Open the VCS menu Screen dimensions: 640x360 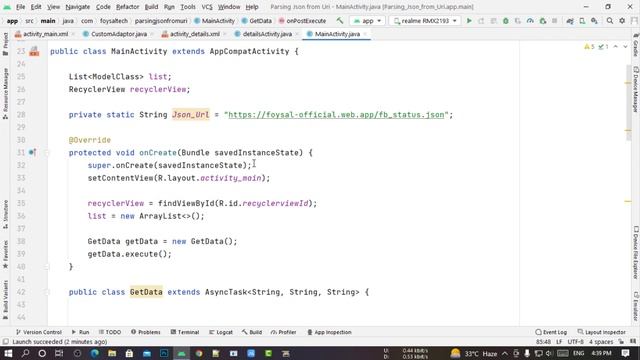[207, 7]
